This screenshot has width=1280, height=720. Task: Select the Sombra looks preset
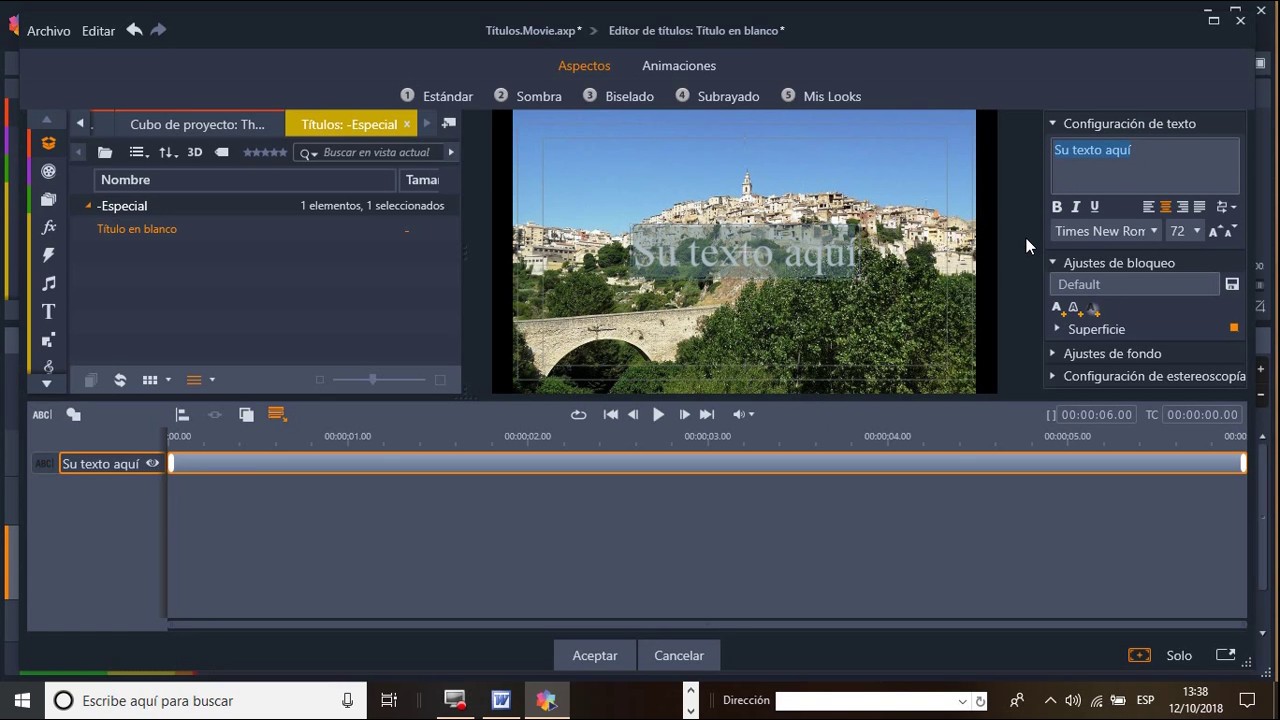(x=528, y=96)
